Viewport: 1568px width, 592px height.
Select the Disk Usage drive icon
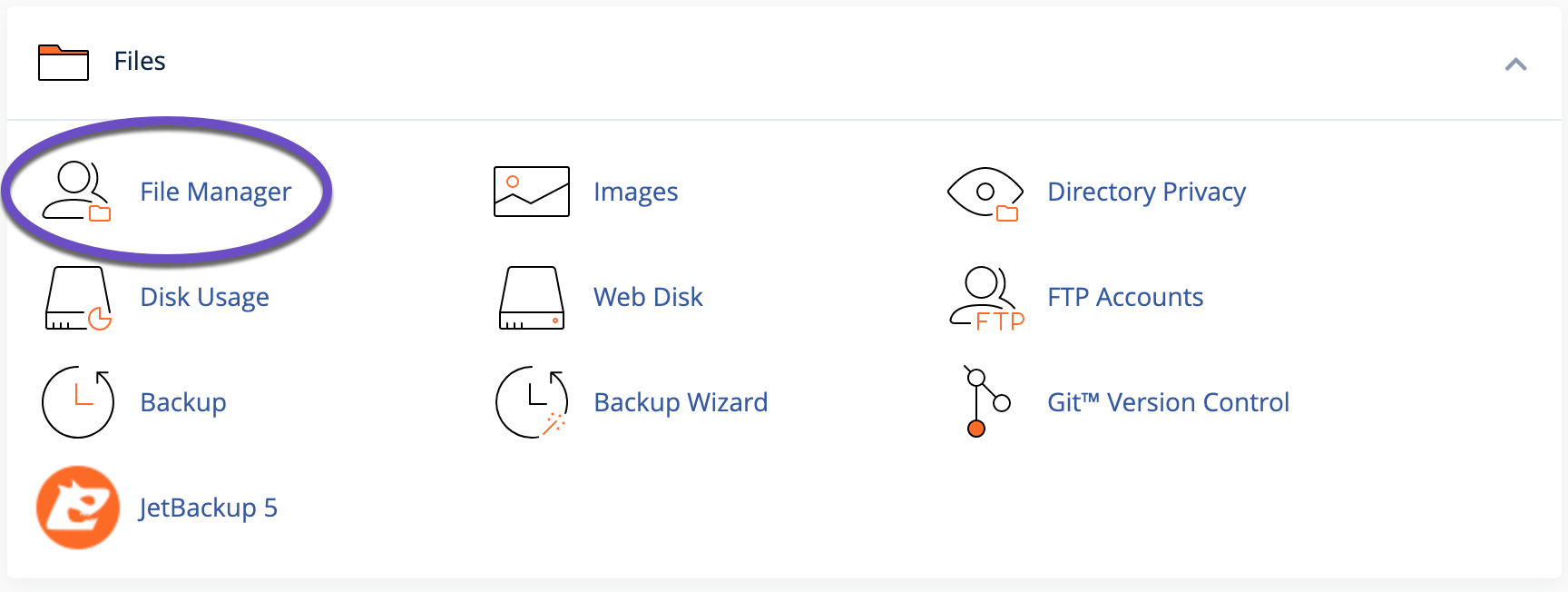coord(78,298)
